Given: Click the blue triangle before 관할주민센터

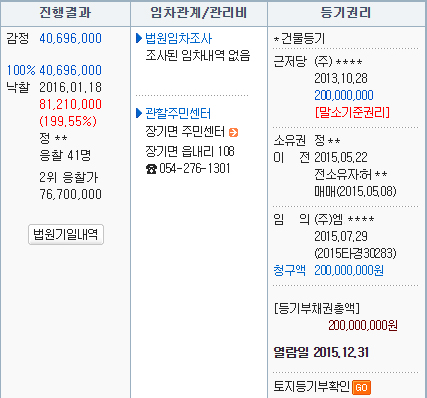Looking at the screenshot, I should 139,113.
